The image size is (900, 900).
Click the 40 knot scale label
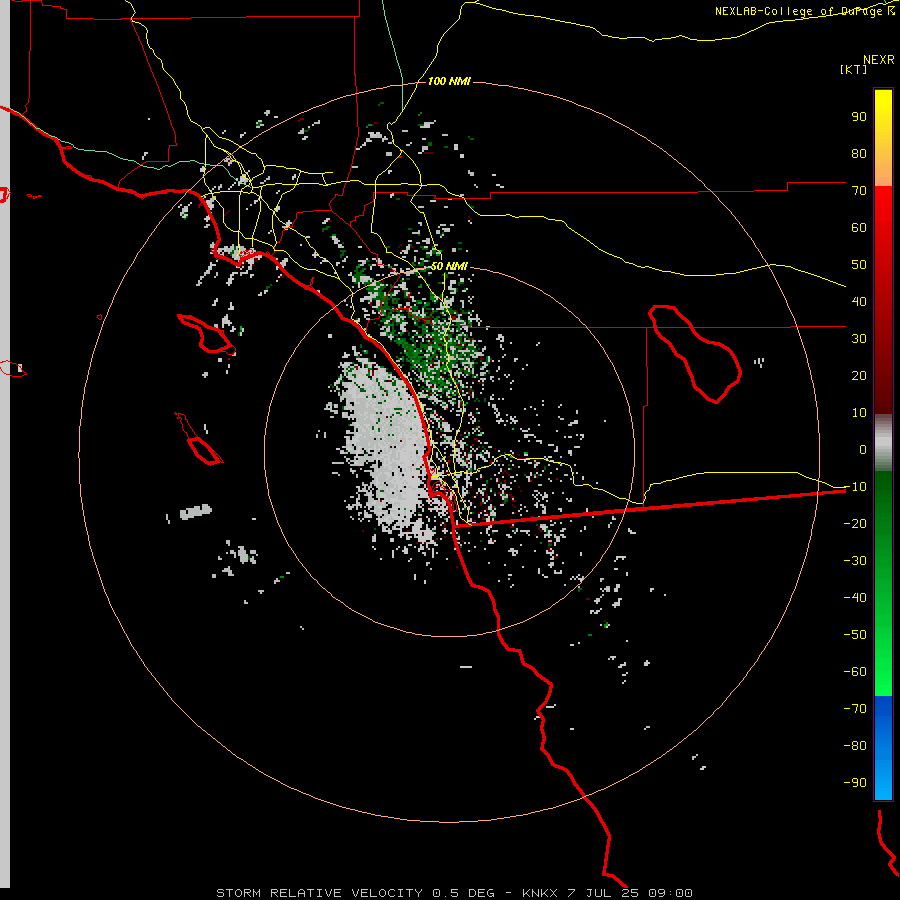coord(859,302)
